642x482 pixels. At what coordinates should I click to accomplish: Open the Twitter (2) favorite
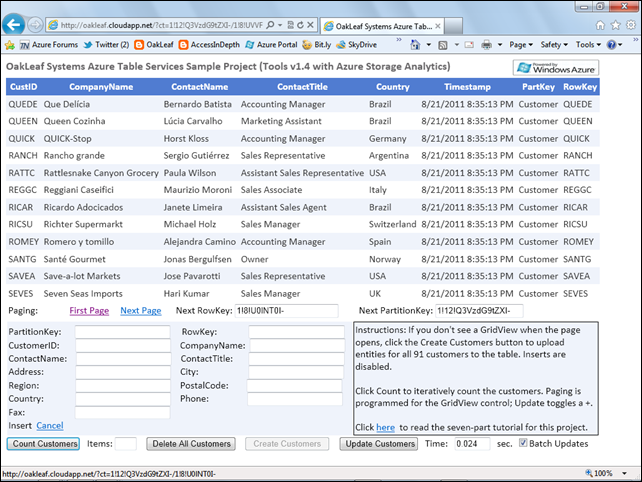click(106, 45)
